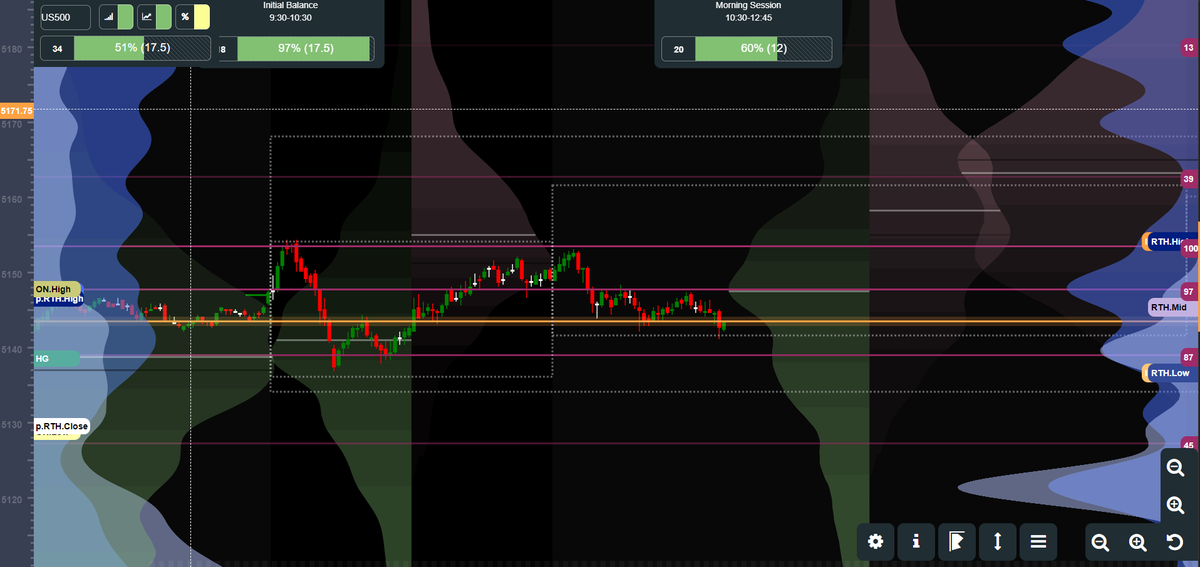Open the settings gear in bottom toolbar
This screenshot has height=567, width=1200.
876,542
